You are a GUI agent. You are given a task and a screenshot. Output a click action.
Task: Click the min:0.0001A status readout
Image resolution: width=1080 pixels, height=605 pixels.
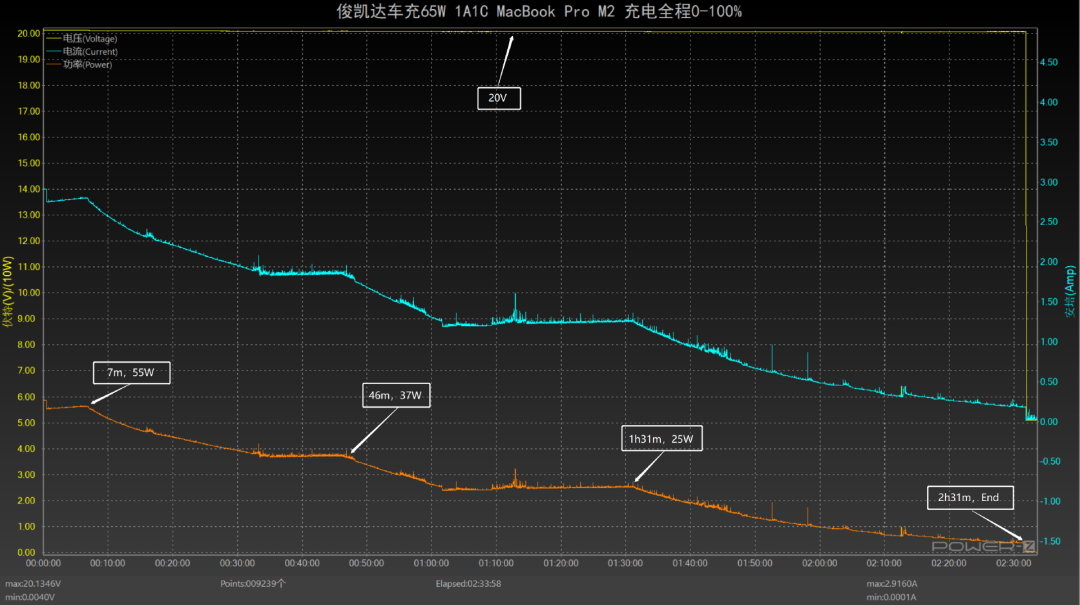click(x=892, y=597)
